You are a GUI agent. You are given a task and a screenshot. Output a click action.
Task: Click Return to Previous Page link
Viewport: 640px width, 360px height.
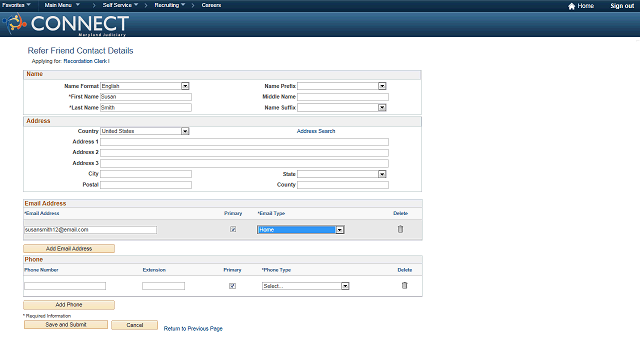pos(193,329)
